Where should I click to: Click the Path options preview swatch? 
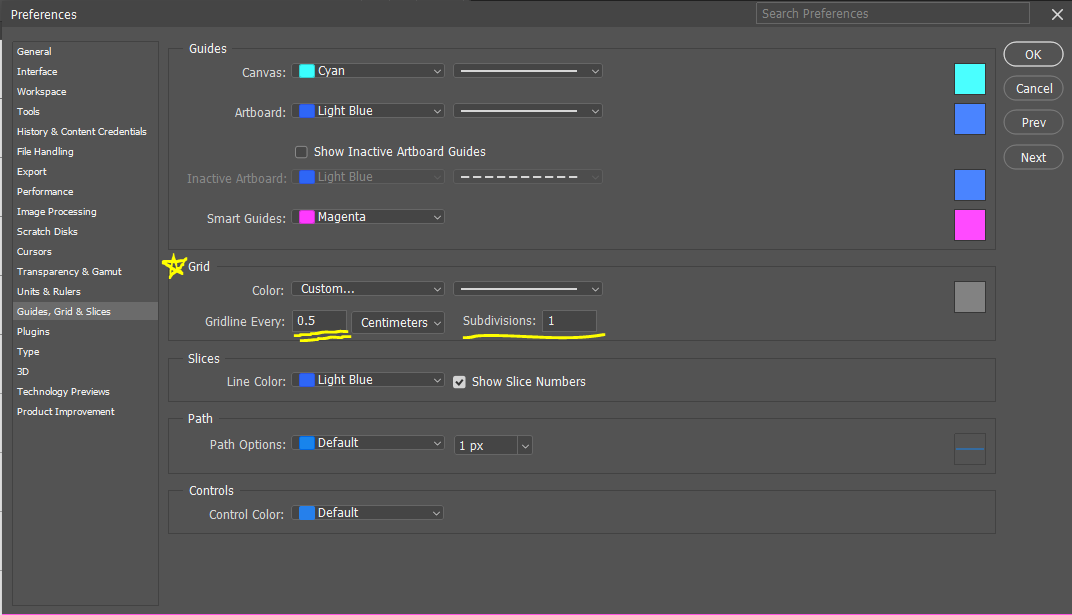point(969,449)
